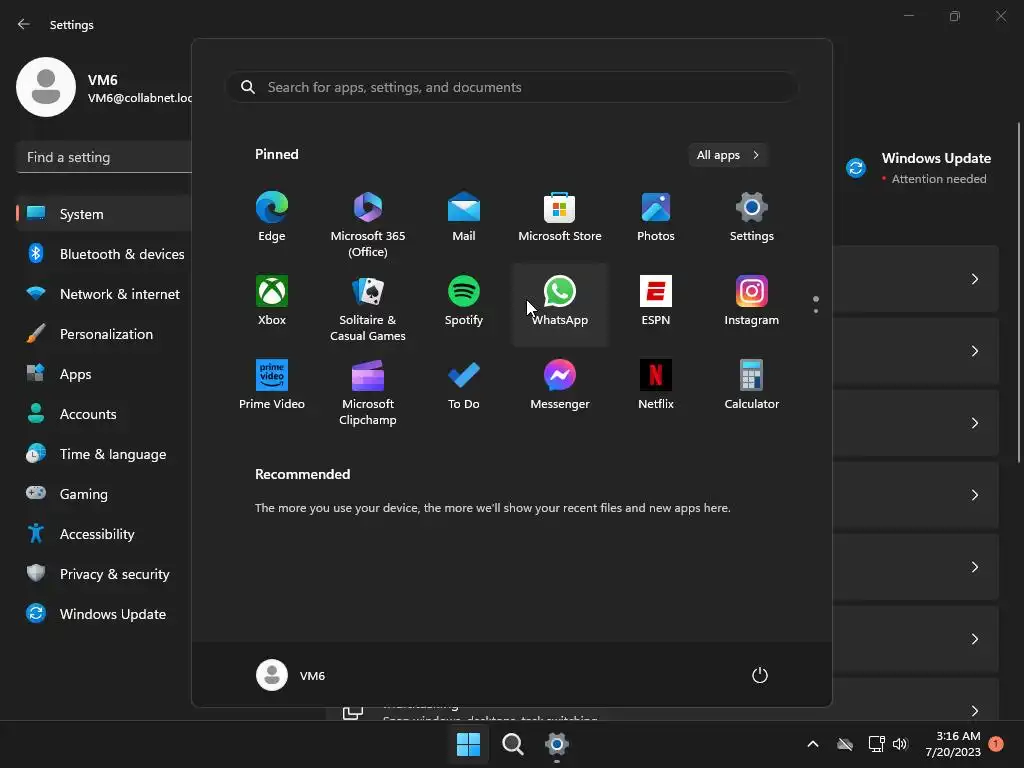Image resolution: width=1024 pixels, height=768 pixels.
Task: Show hidden system tray icons
Action: tap(813, 744)
